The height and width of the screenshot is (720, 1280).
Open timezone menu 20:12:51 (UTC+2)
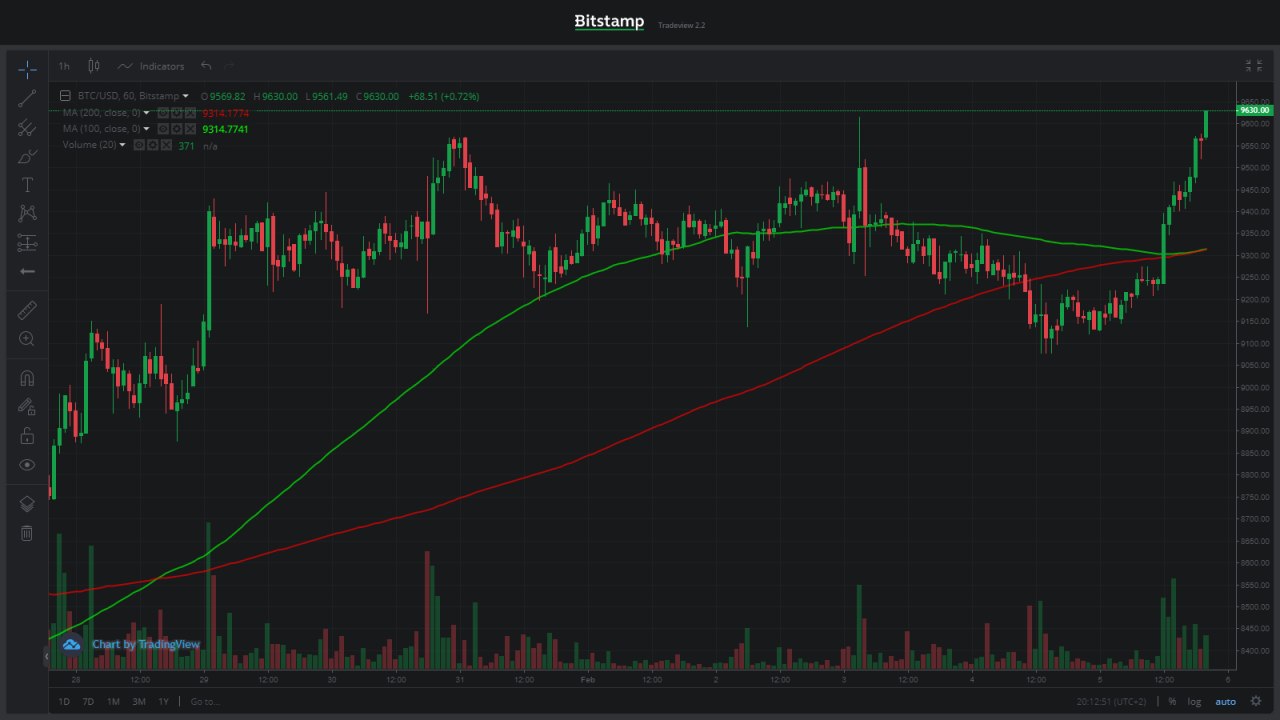1113,701
